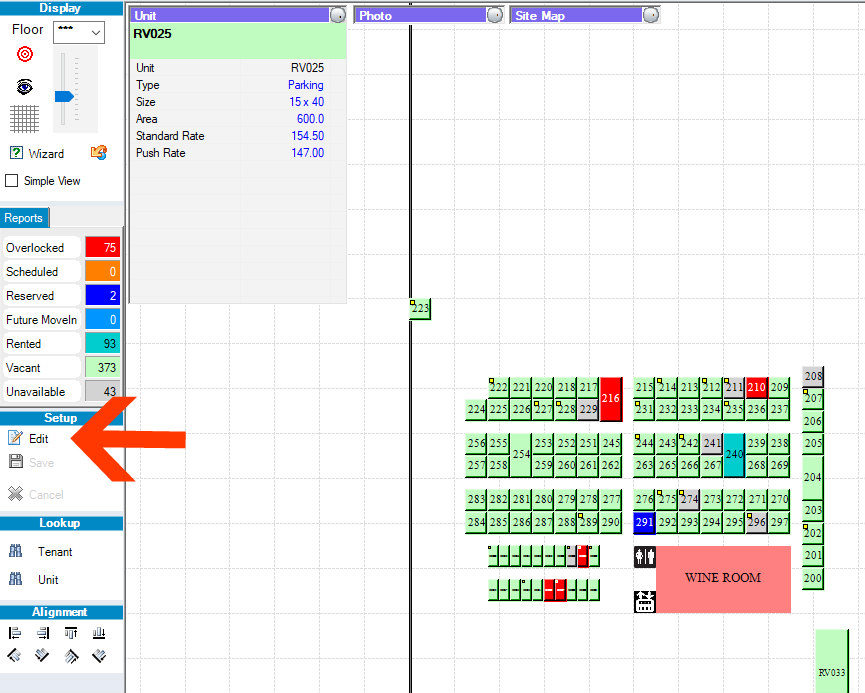Viewport: 865px width, 693px height.
Task: Click the Setup section header
Action: pos(61,418)
